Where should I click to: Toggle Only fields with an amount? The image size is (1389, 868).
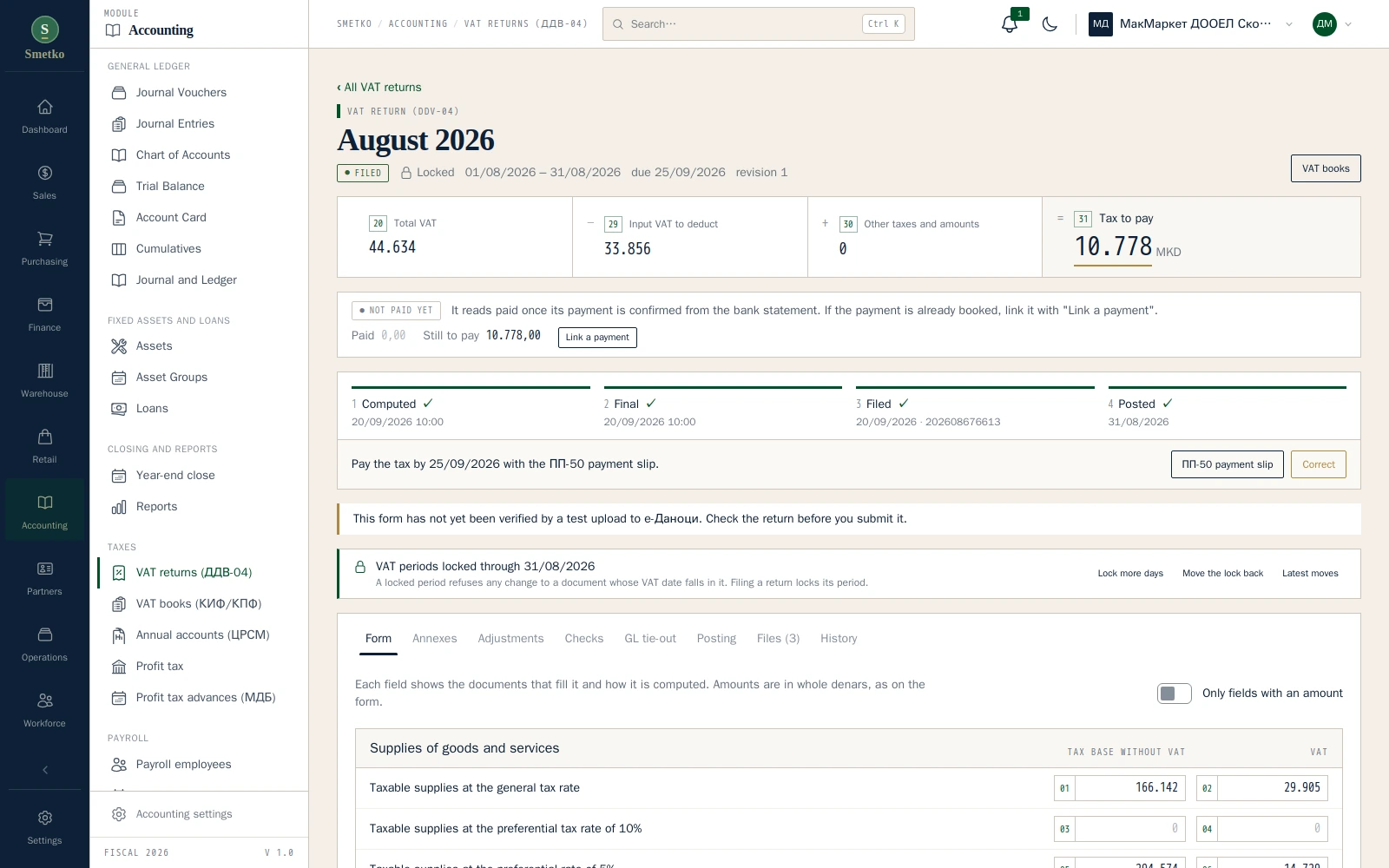(1174, 694)
